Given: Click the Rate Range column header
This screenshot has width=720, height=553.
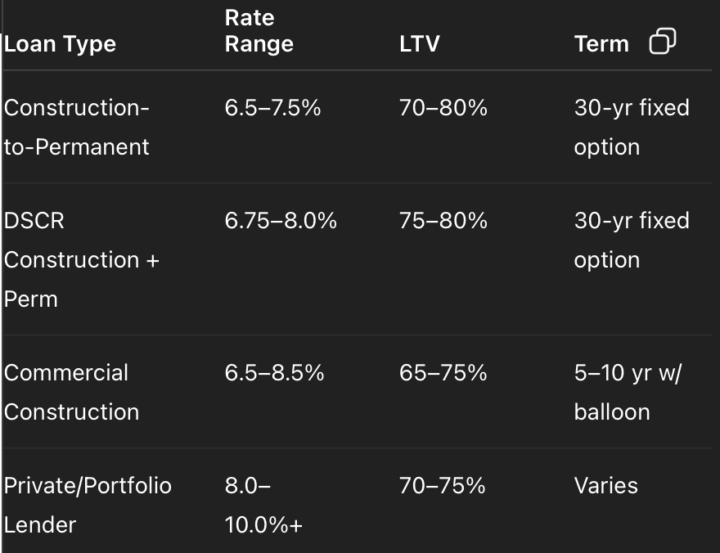Looking at the screenshot, I should coord(259,31).
